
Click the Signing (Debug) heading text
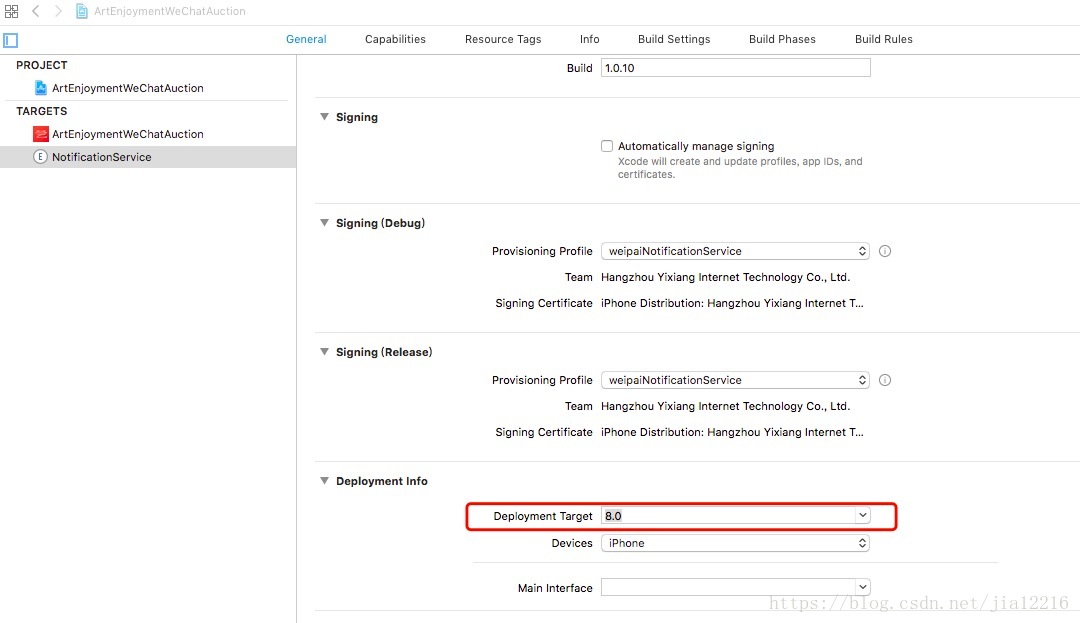click(380, 223)
